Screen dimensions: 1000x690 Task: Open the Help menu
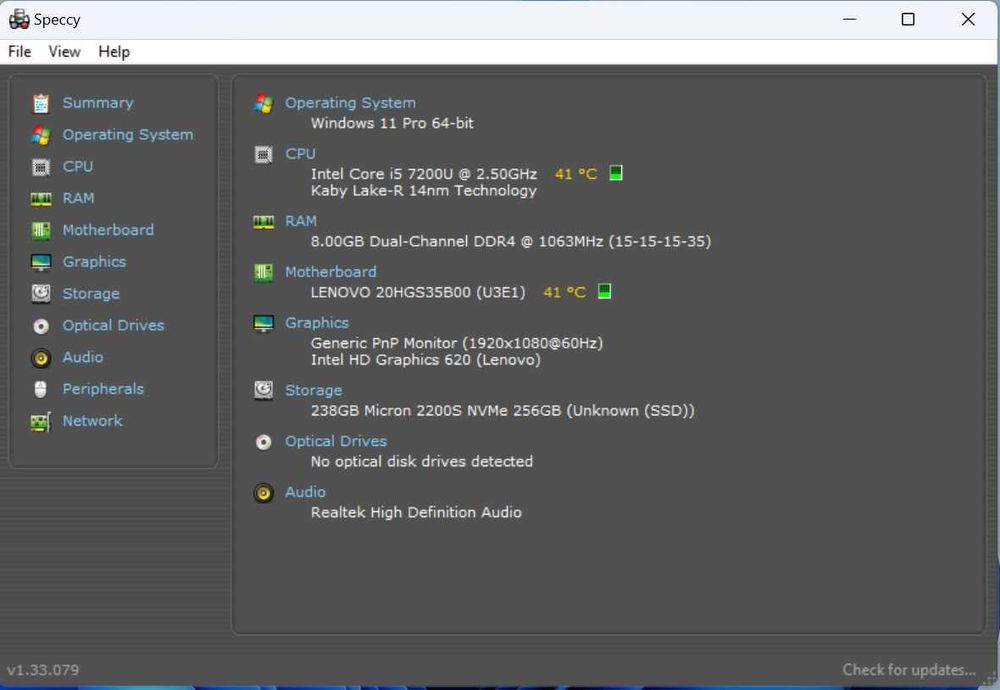[x=114, y=52]
